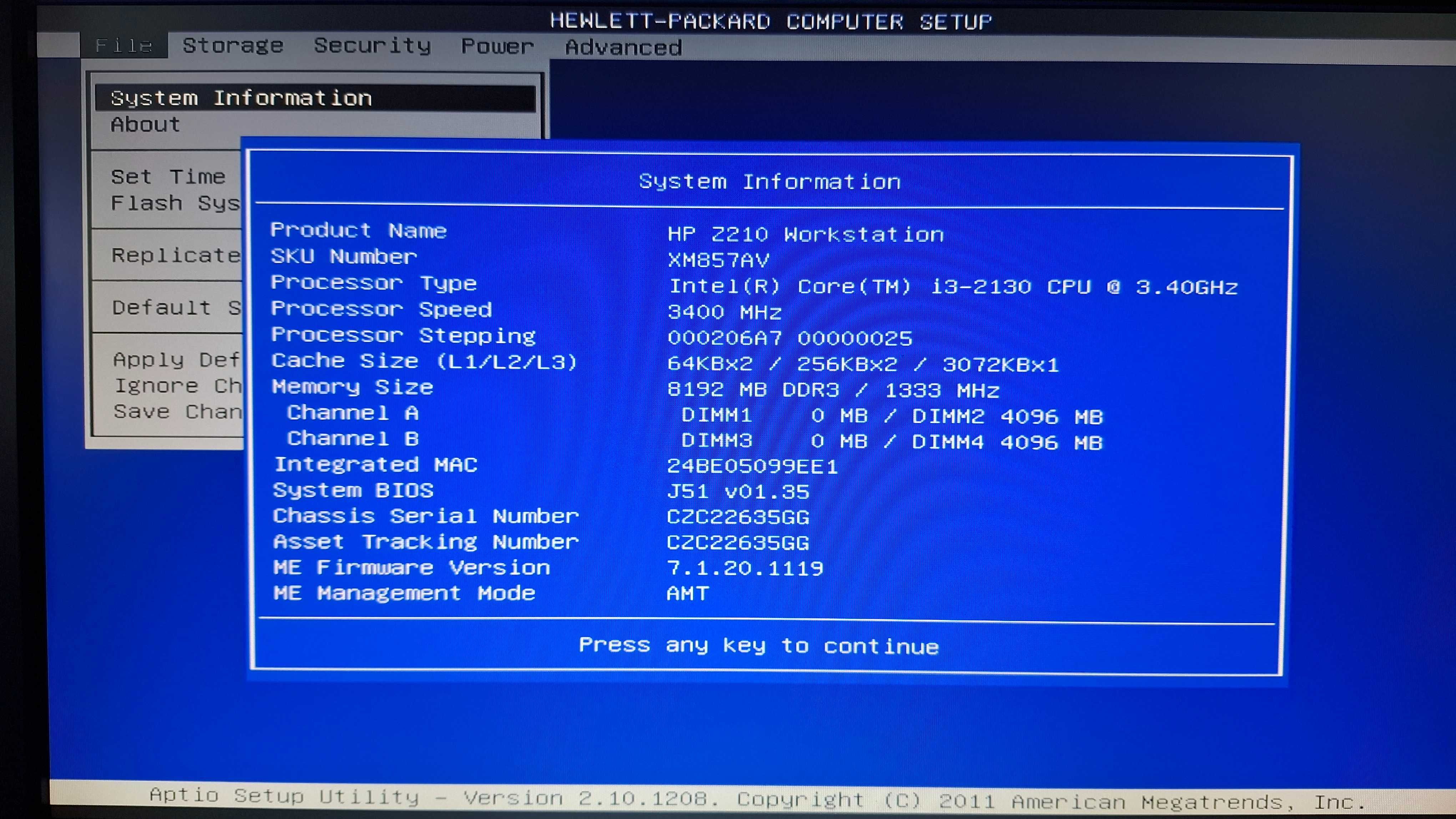Select the HP Z210 Workstation value
Image resolution: width=1456 pixels, height=819 pixels.
tap(805, 234)
